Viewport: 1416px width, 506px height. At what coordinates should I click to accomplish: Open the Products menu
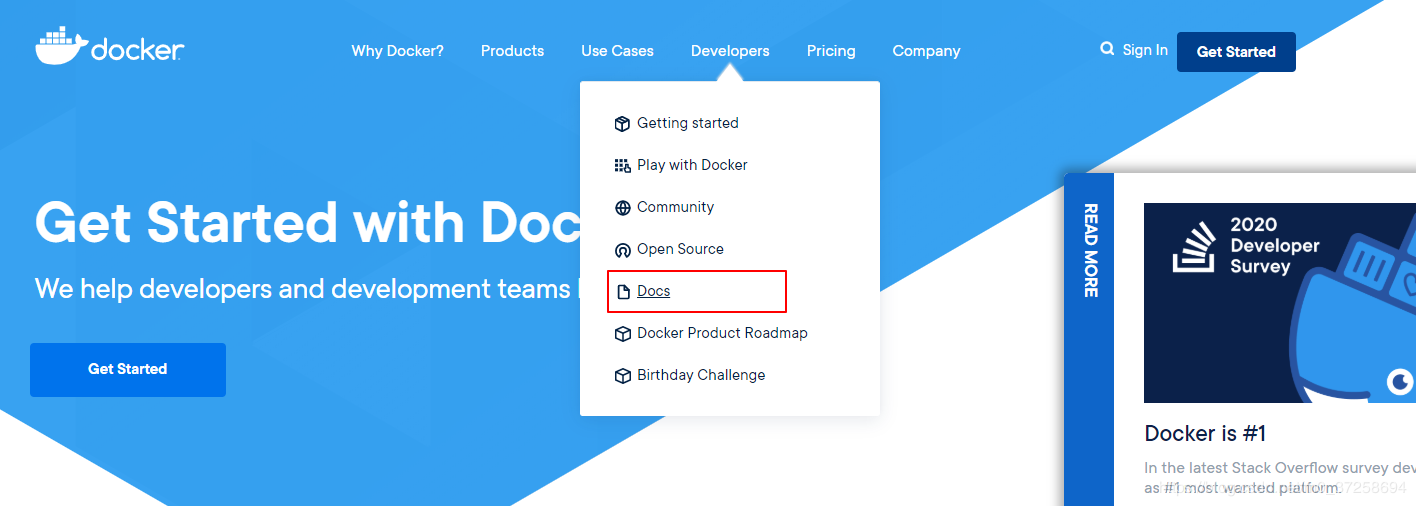pos(512,51)
